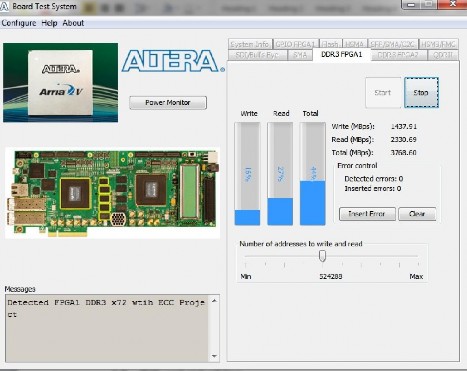Click the 'Inserted errors: 0' text

coord(373,189)
